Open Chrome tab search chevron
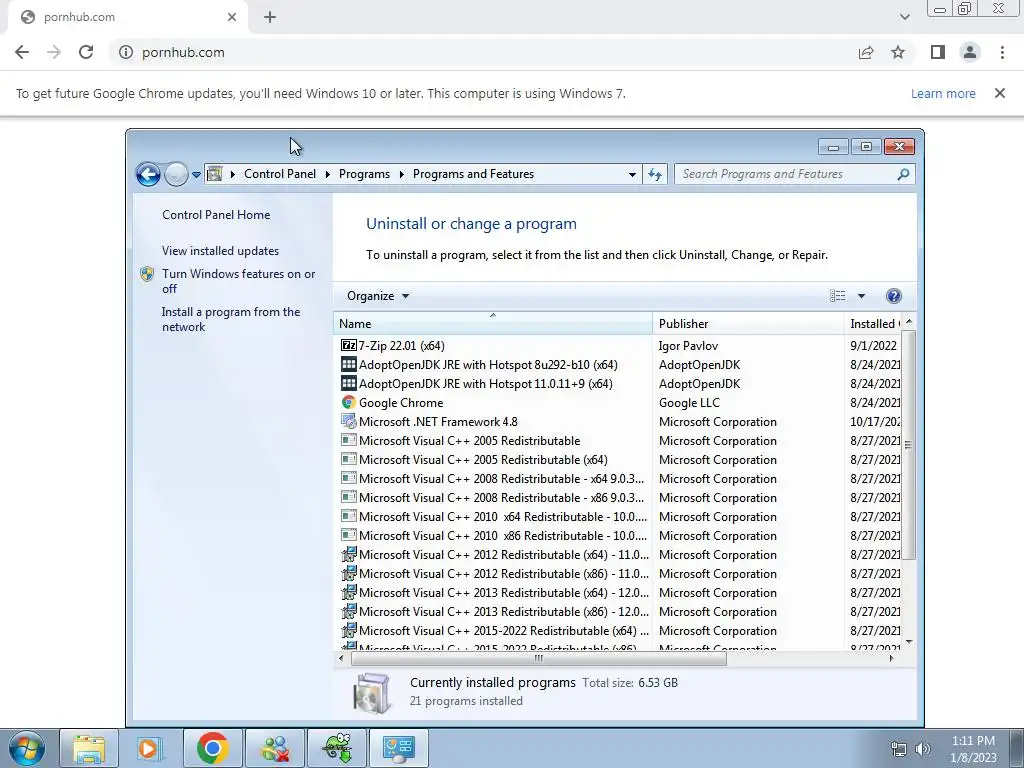The height and width of the screenshot is (768, 1024). pos(904,17)
